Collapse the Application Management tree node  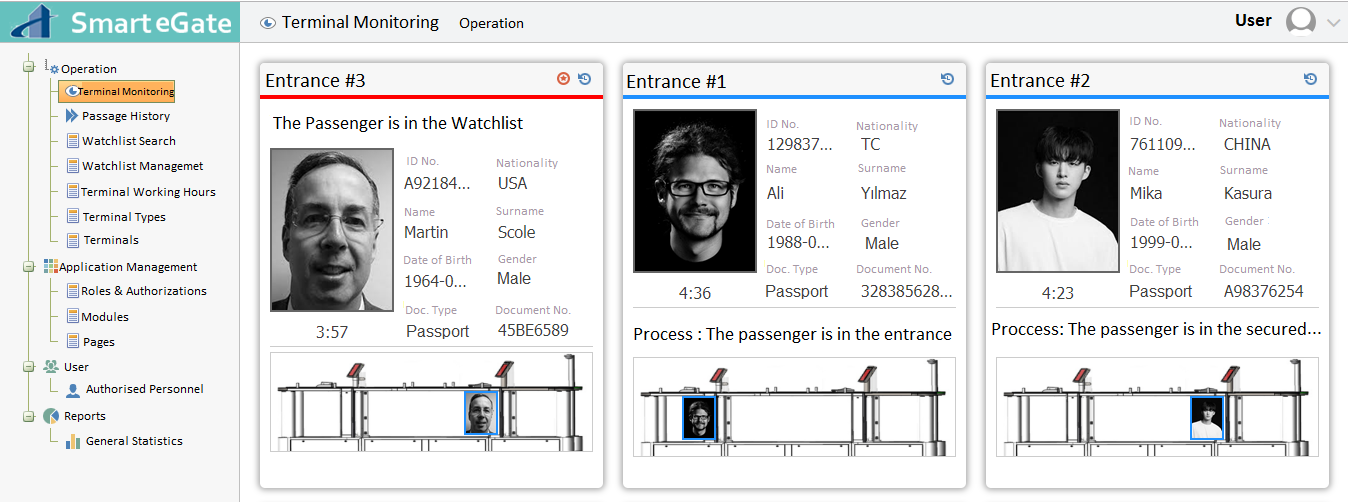click(x=29, y=267)
